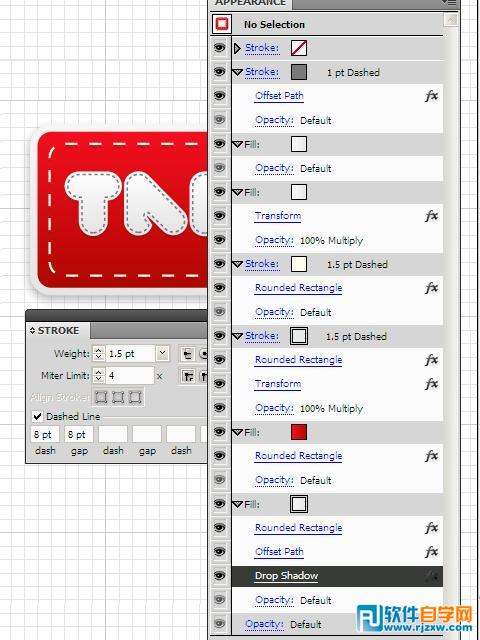The image size is (480, 640).
Task: Click the first dash input field
Action: (45, 434)
